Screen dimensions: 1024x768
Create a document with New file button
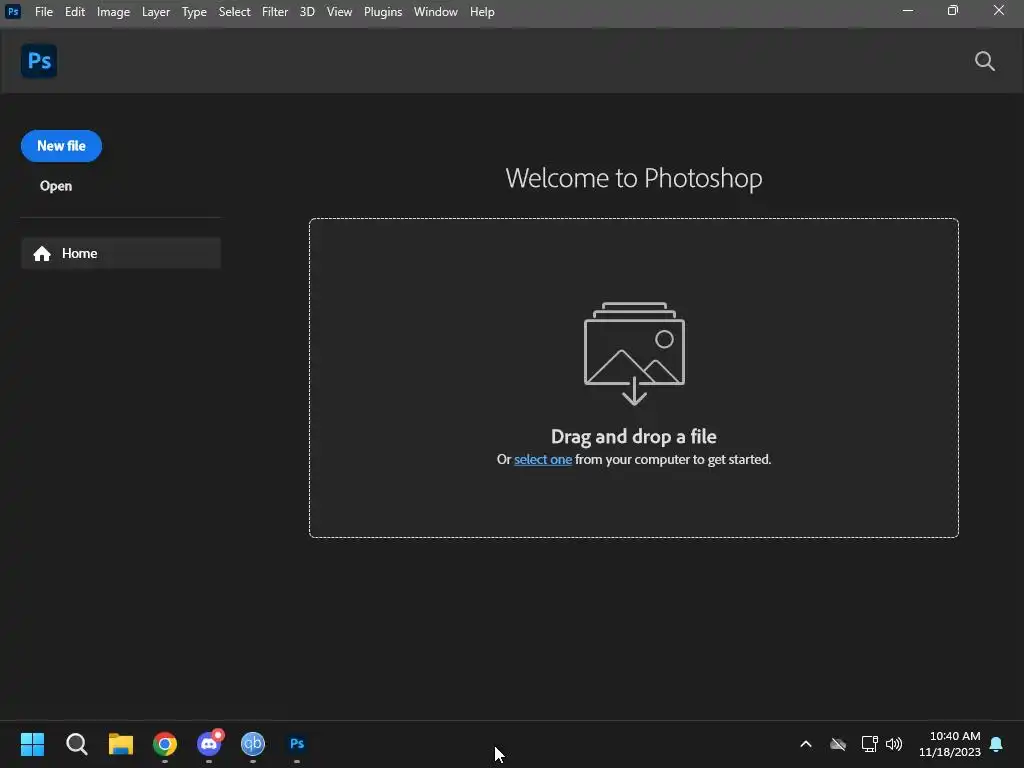[61, 146]
